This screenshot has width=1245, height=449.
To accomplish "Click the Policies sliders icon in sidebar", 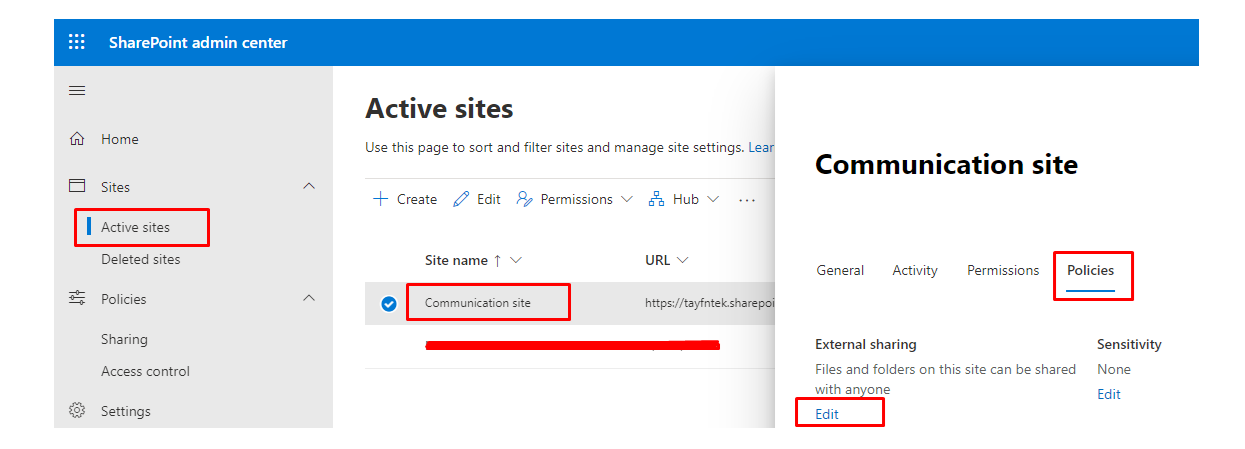I will pos(77,299).
